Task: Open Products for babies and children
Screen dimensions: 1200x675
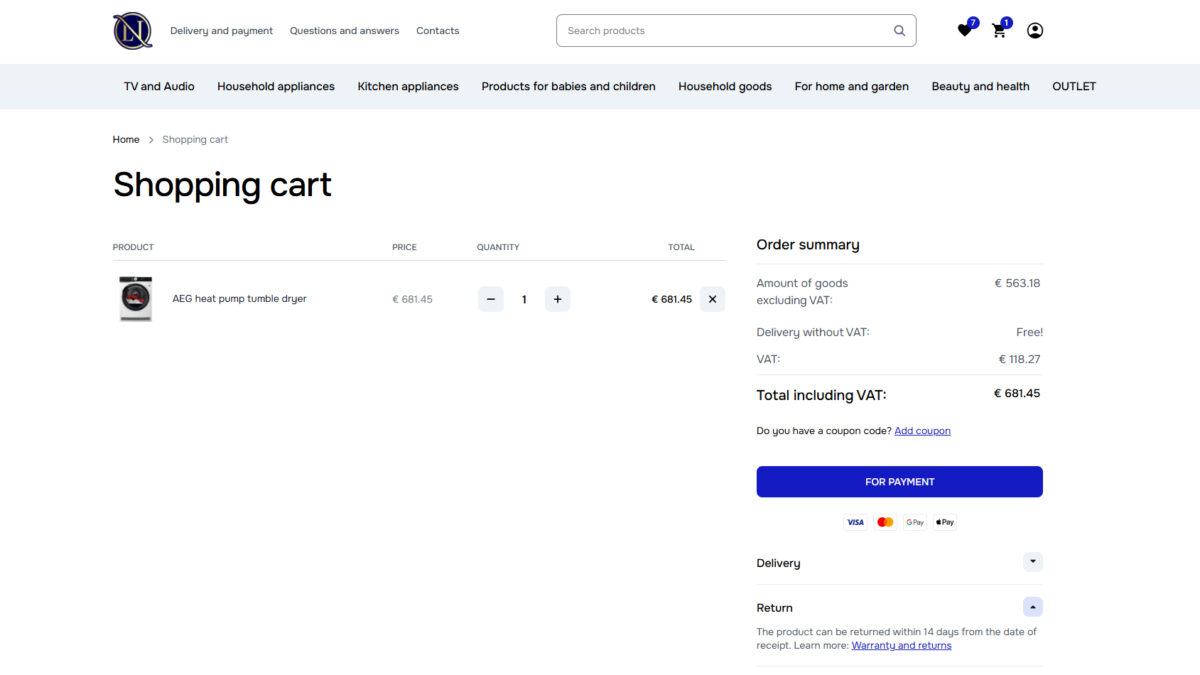Action: click(x=568, y=87)
